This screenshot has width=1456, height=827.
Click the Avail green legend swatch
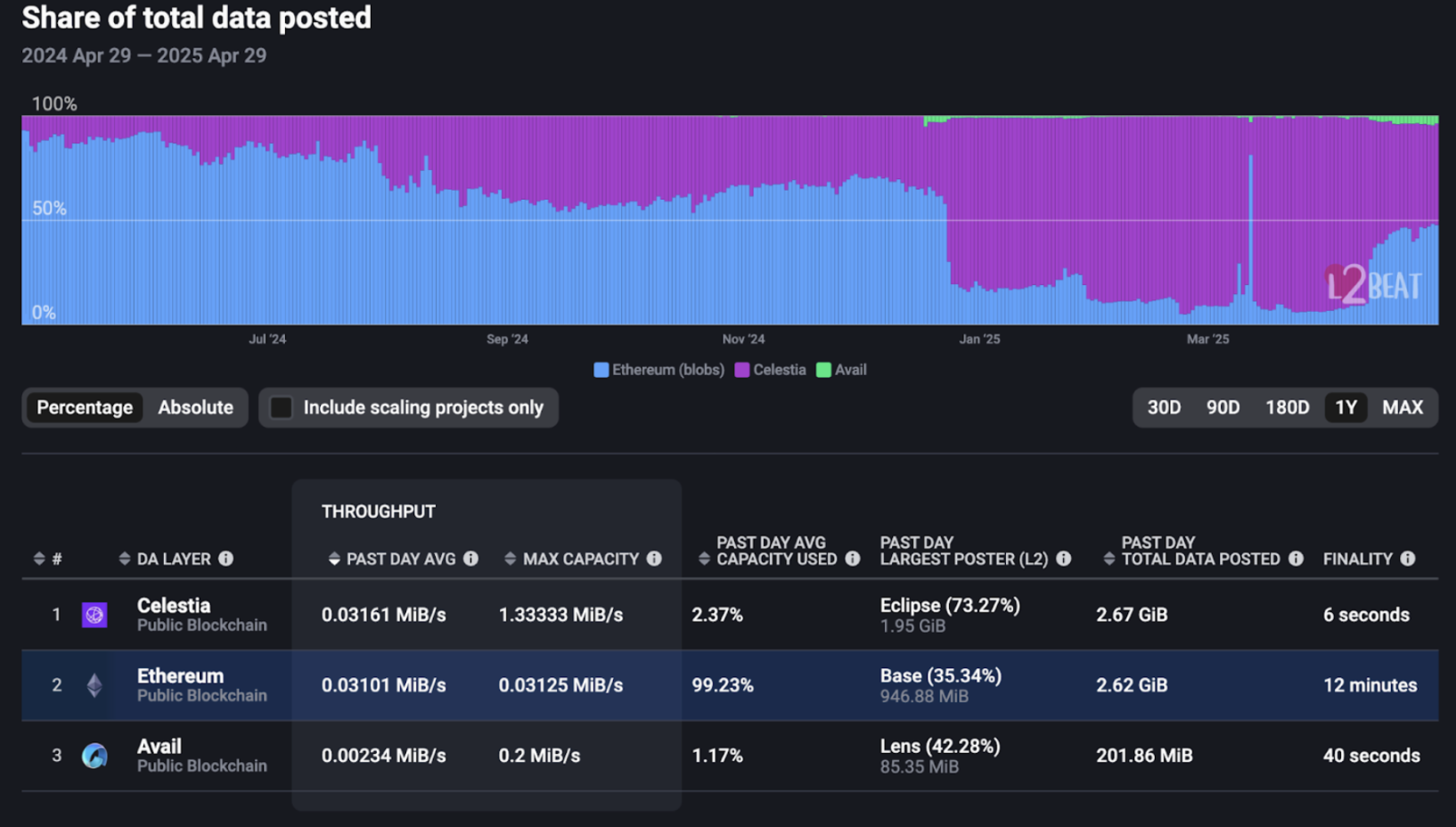click(824, 370)
